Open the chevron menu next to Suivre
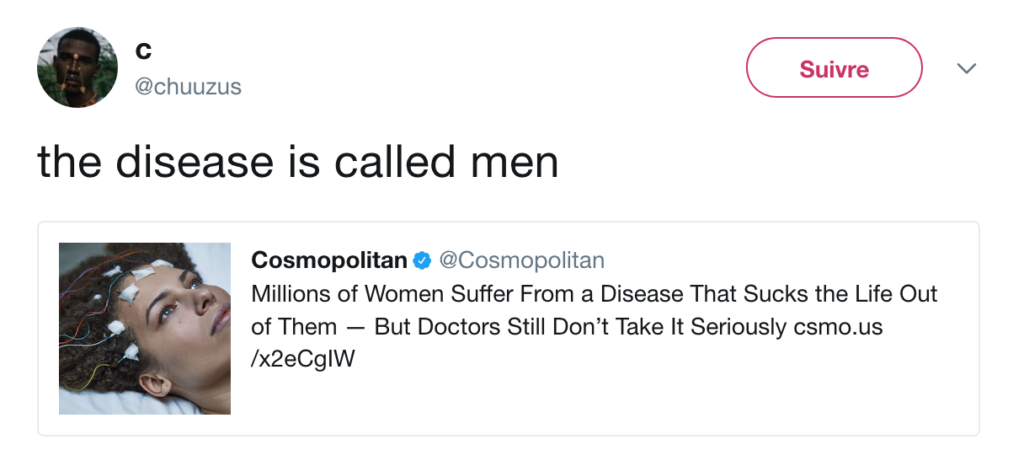 pyautogui.click(x=966, y=68)
